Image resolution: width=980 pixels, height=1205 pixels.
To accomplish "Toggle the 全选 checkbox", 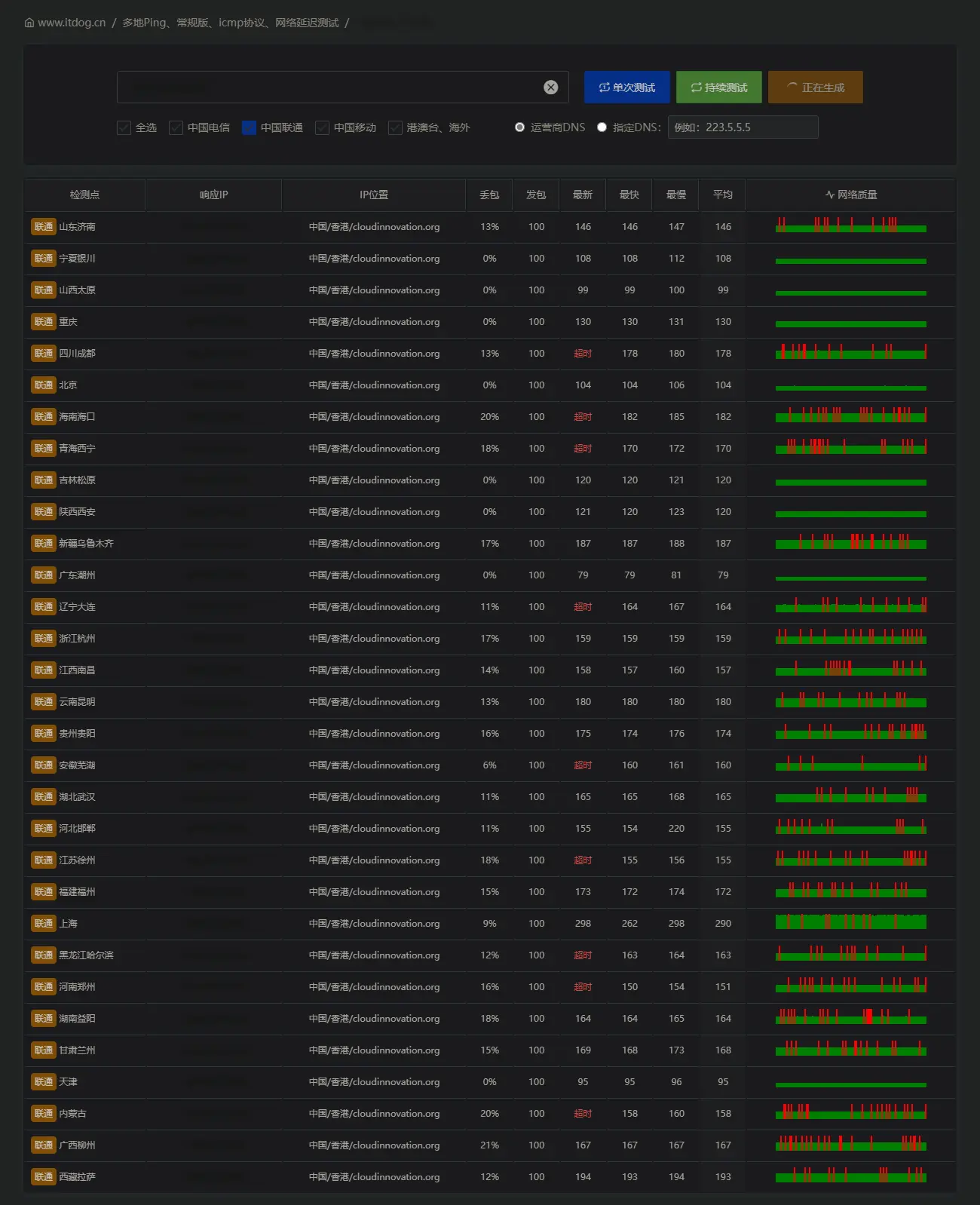I will coord(124,127).
